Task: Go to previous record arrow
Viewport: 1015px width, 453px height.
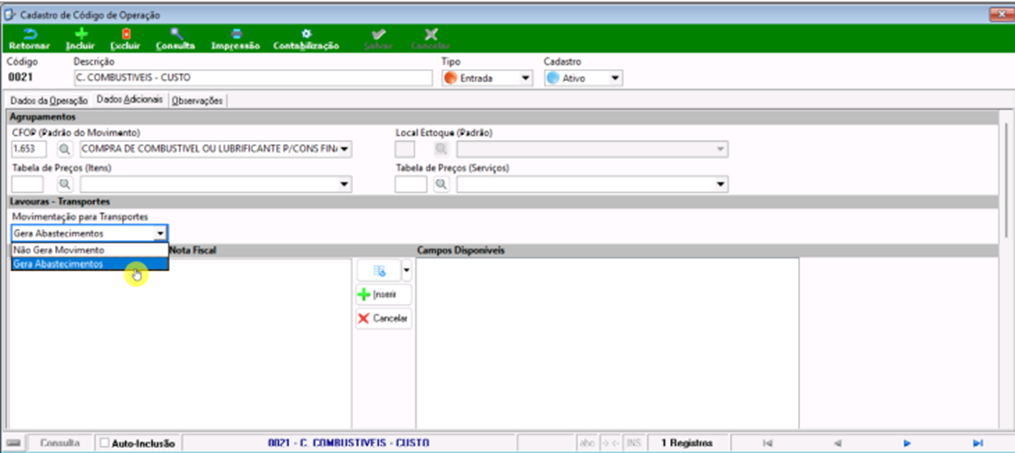Action: click(837, 443)
